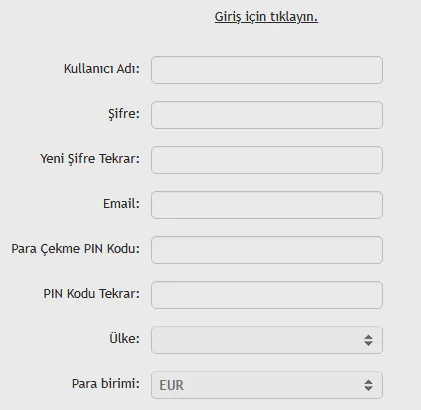Click the 'Ülke:' label text
The height and width of the screenshot is (410, 421).
point(125,338)
